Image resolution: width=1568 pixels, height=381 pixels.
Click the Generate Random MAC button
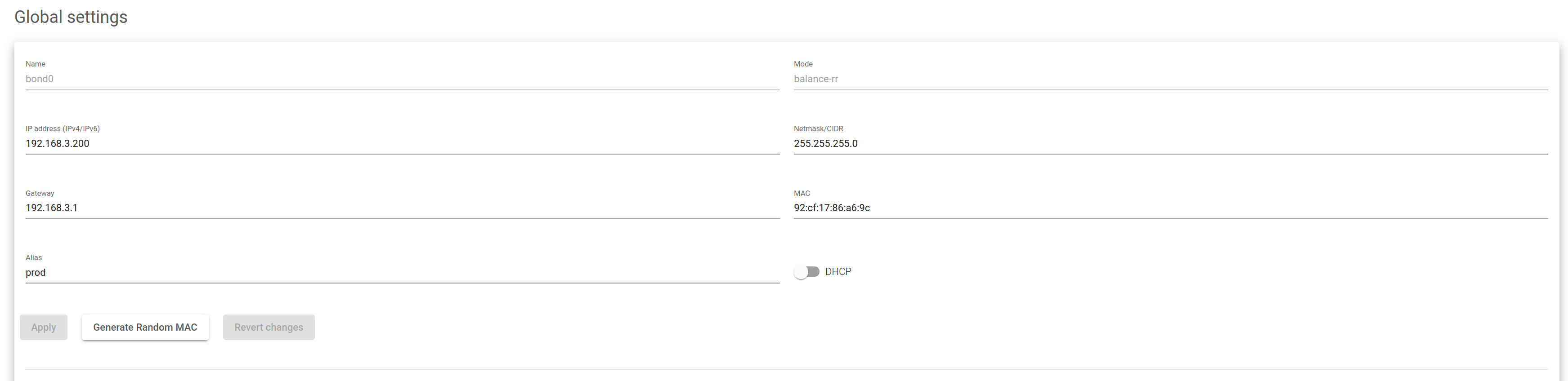point(145,327)
